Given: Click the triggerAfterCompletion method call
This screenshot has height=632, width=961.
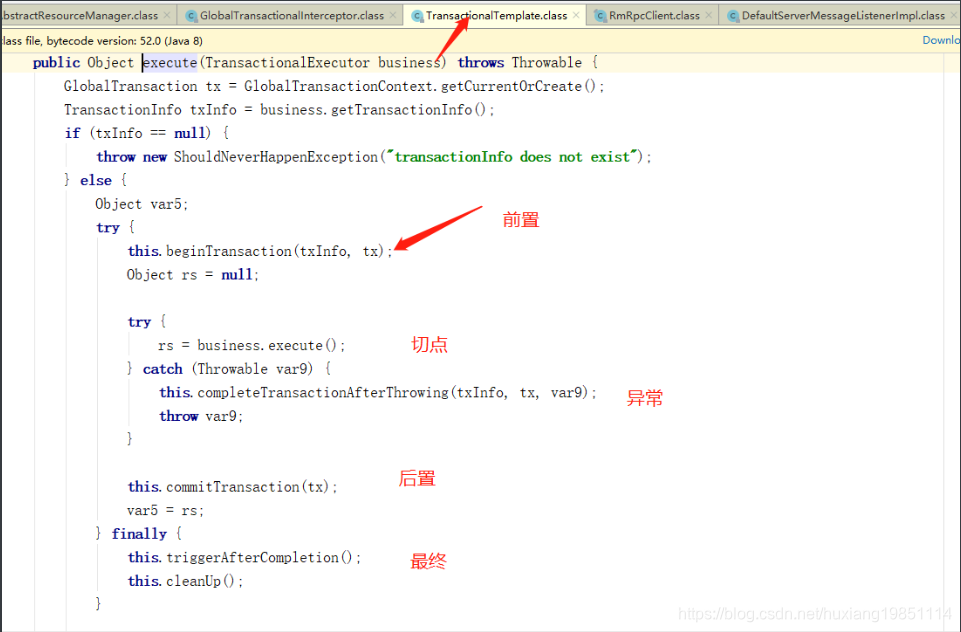Looking at the screenshot, I should tap(253, 558).
